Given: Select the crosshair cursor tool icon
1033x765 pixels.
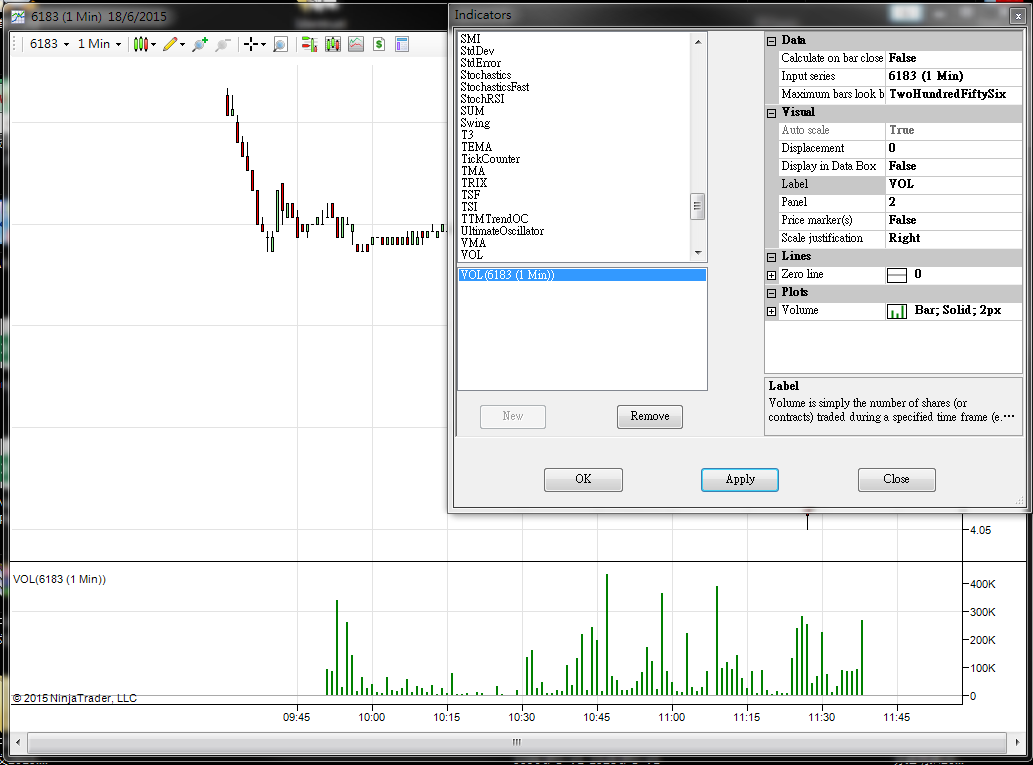Looking at the screenshot, I should [x=251, y=44].
